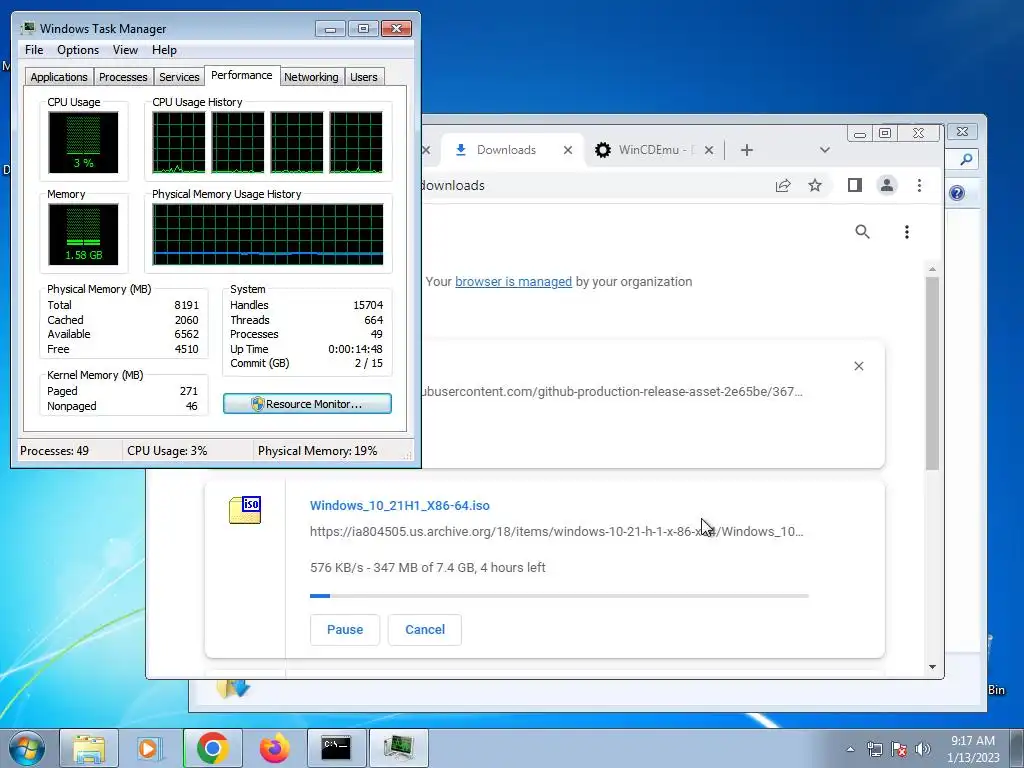This screenshot has width=1024, height=768.
Task: Open the browser is managed link
Action: point(513,281)
